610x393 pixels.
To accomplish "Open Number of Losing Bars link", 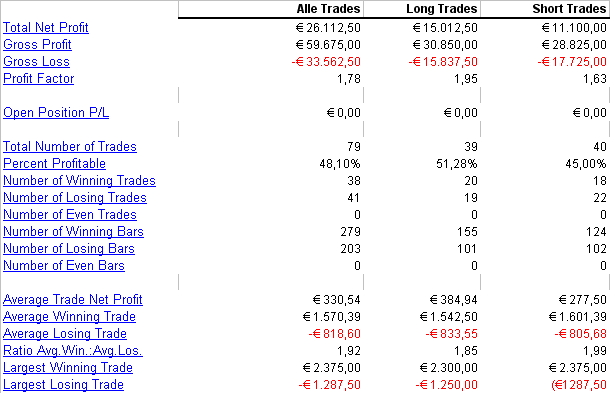I will pyautogui.click(x=69, y=249).
